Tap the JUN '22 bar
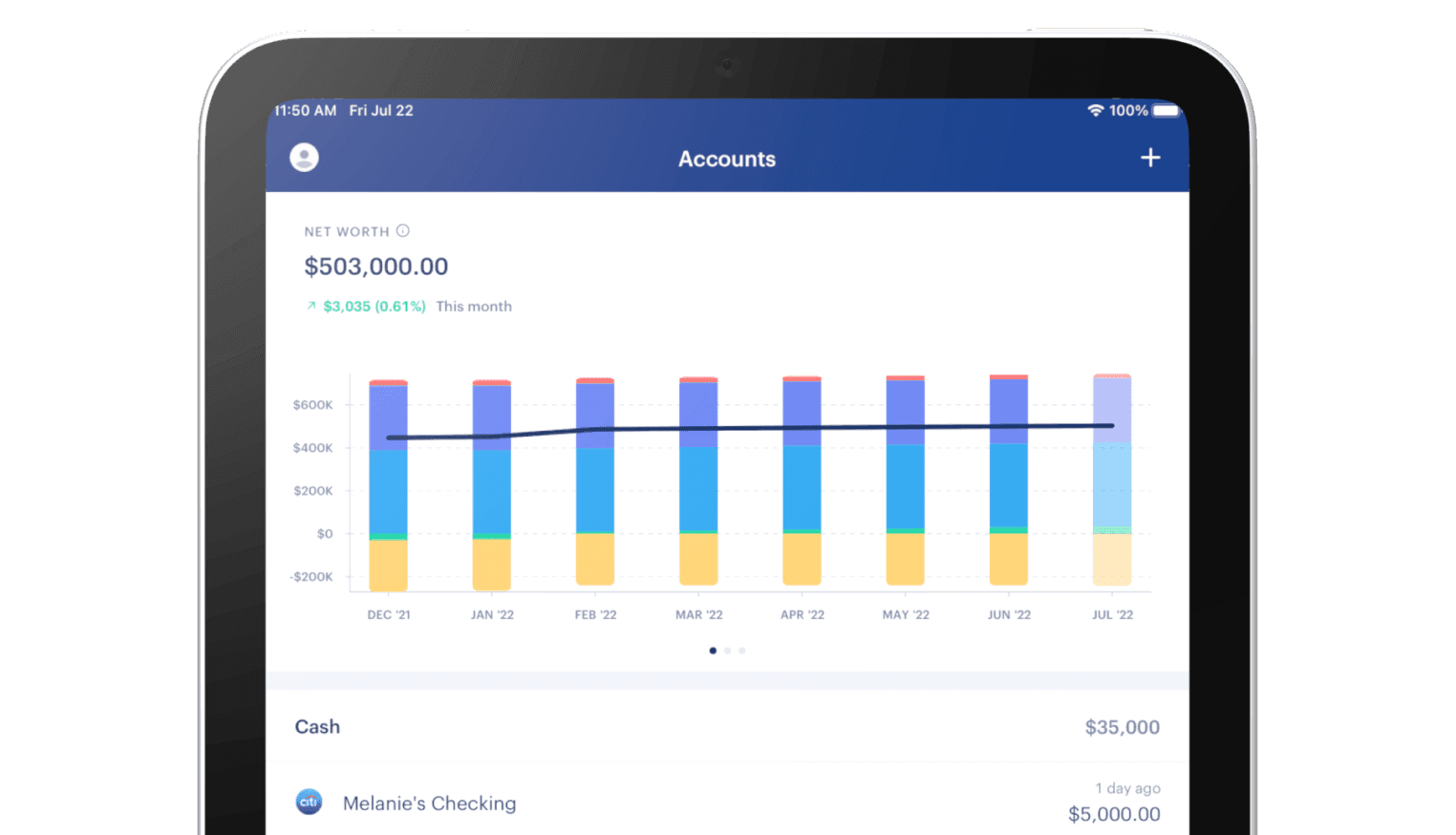 (x=1009, y=480)
